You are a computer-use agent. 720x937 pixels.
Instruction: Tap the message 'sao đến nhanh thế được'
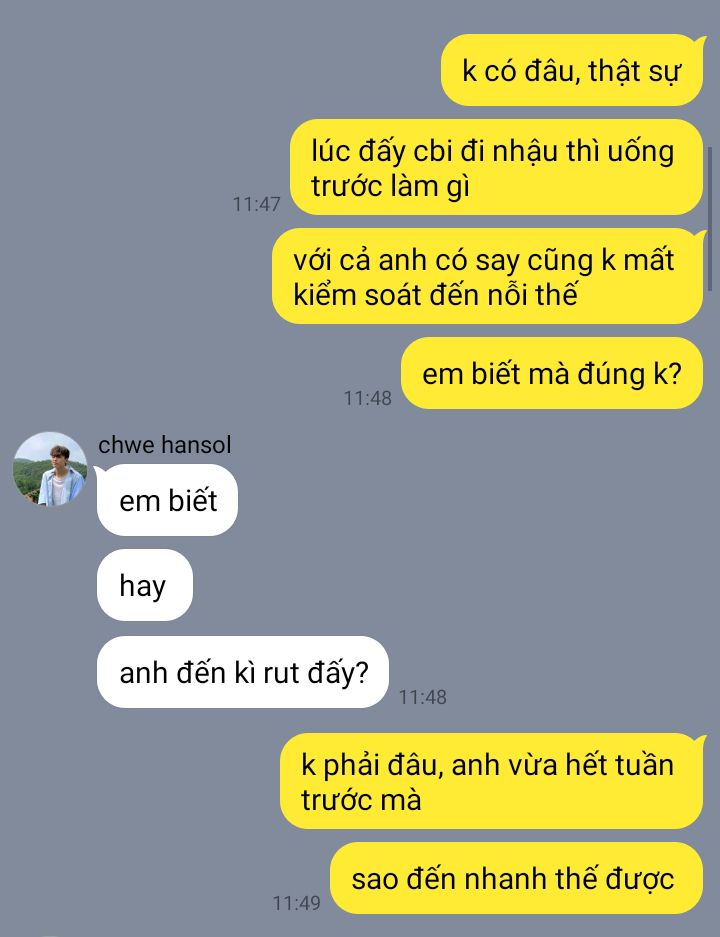516,878
